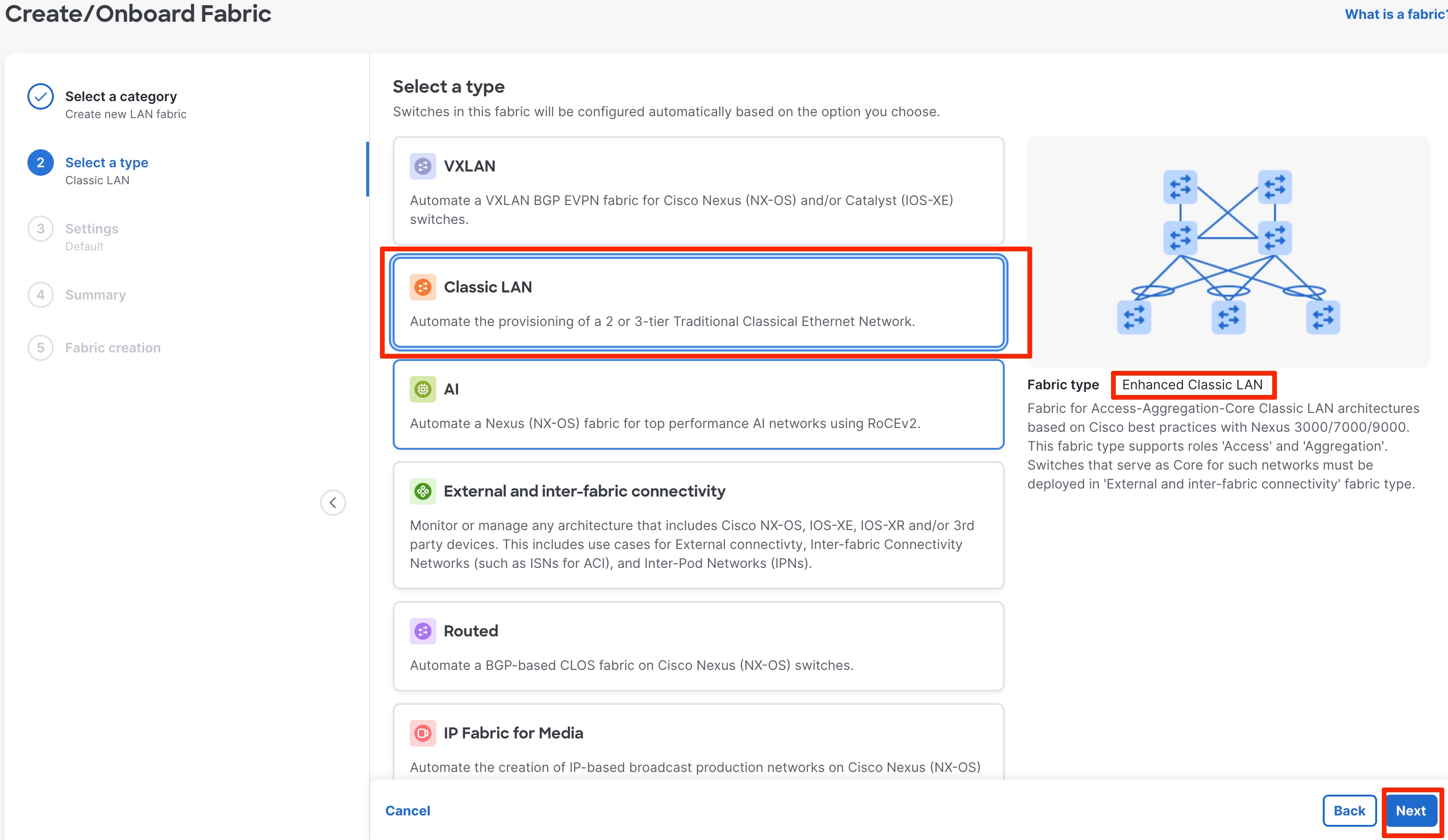Click the step 2 circle badge
The image size is (1448, 840).
tap(40, 163)
